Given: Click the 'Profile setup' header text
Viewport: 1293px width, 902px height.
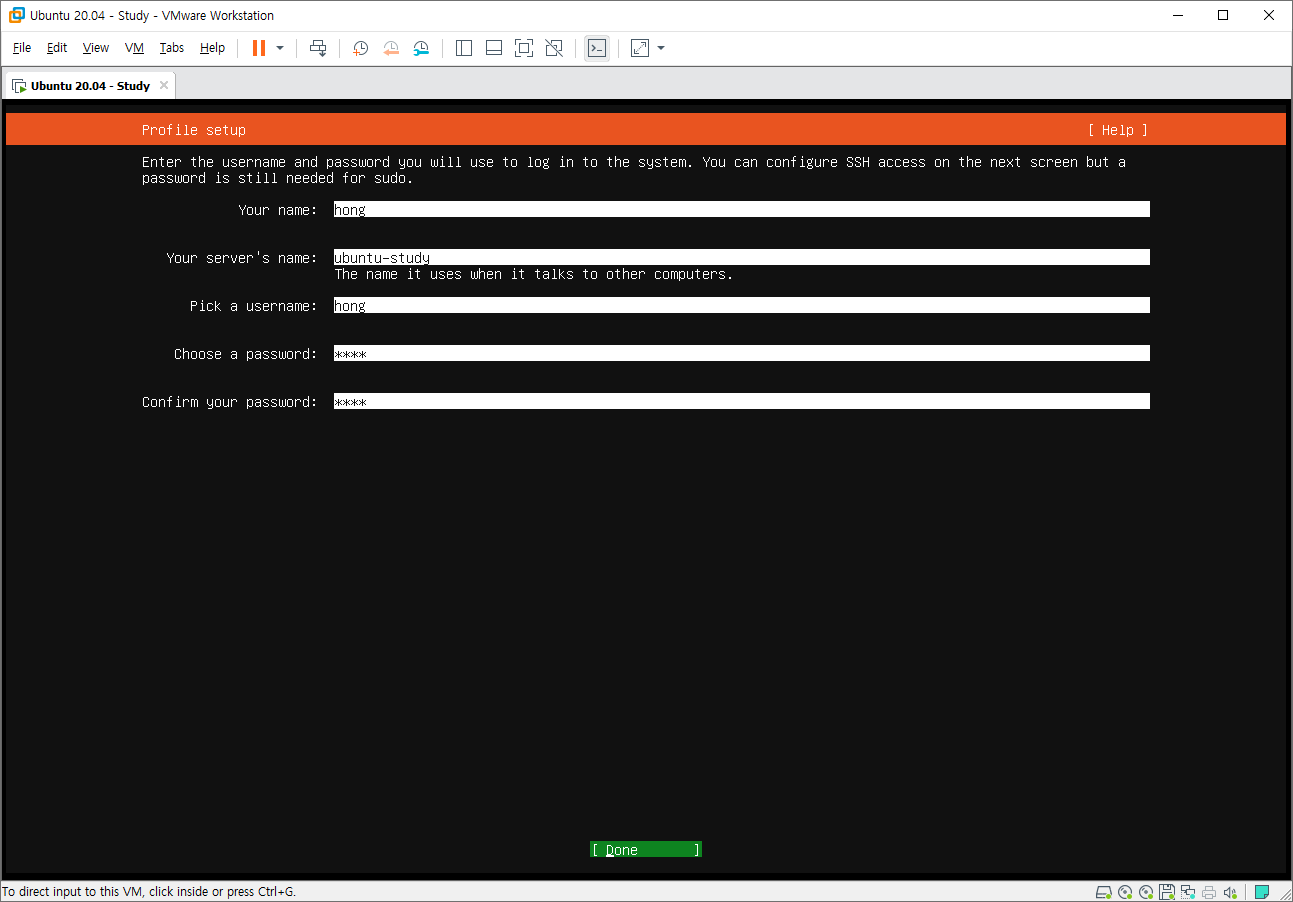Looking at the screenshot, I should [x=194, y=130].
